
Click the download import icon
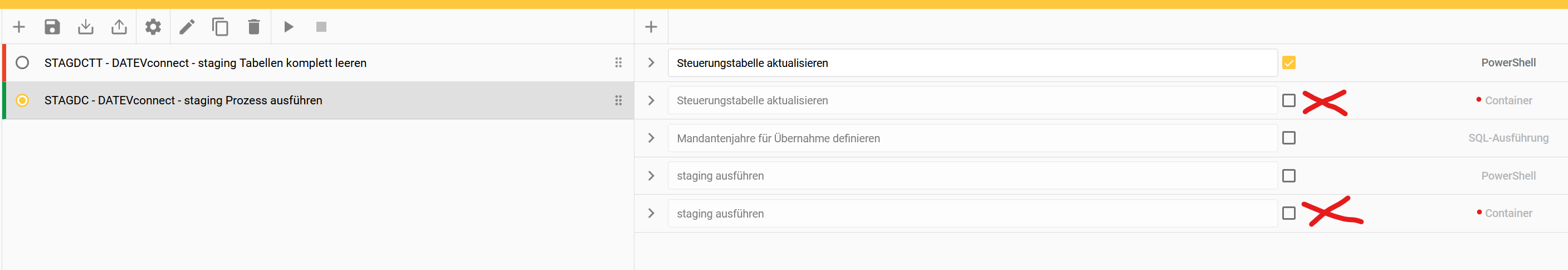pos(86,27)
